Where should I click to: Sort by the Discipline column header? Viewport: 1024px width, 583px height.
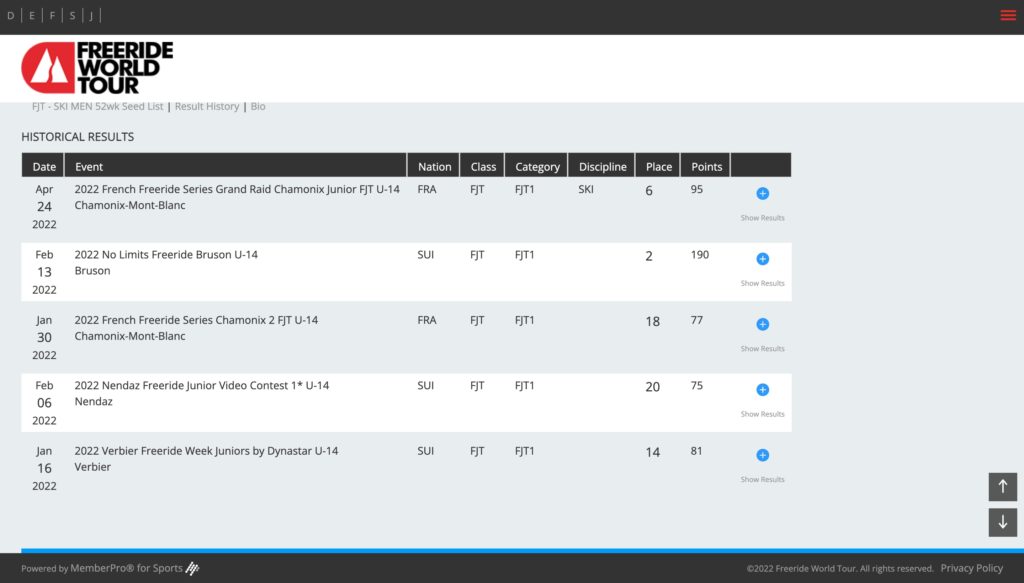click(x=602, y=166)
